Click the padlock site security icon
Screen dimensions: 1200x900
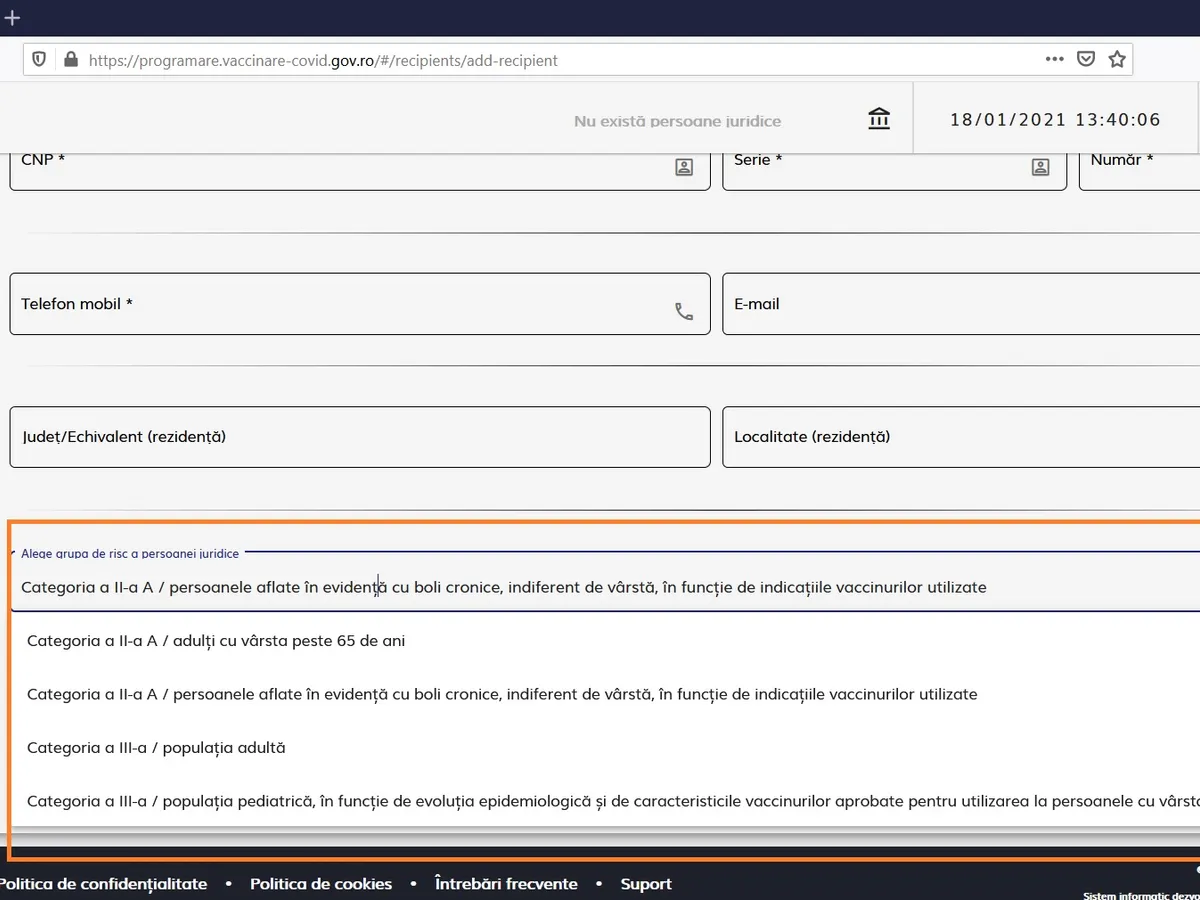tap(70, 60)
